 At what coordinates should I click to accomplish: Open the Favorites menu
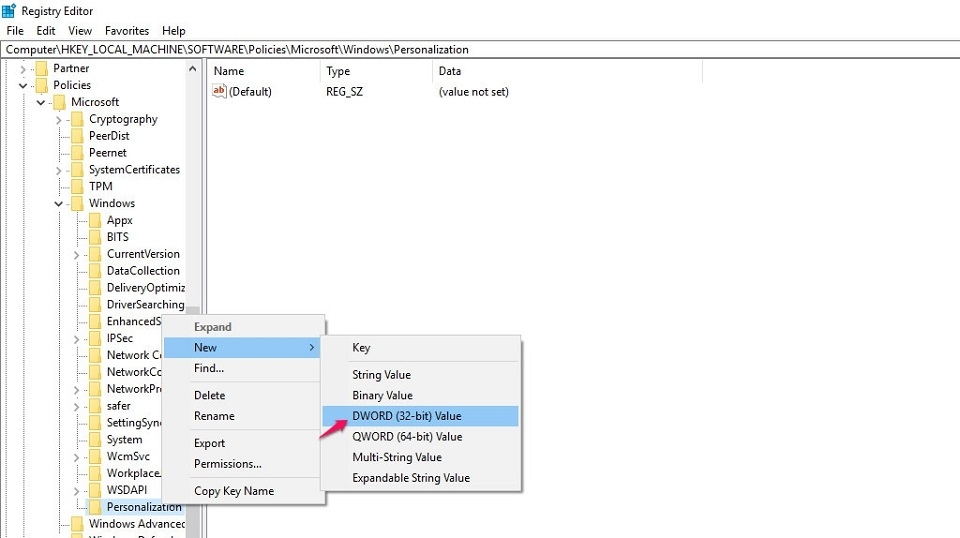127,31
